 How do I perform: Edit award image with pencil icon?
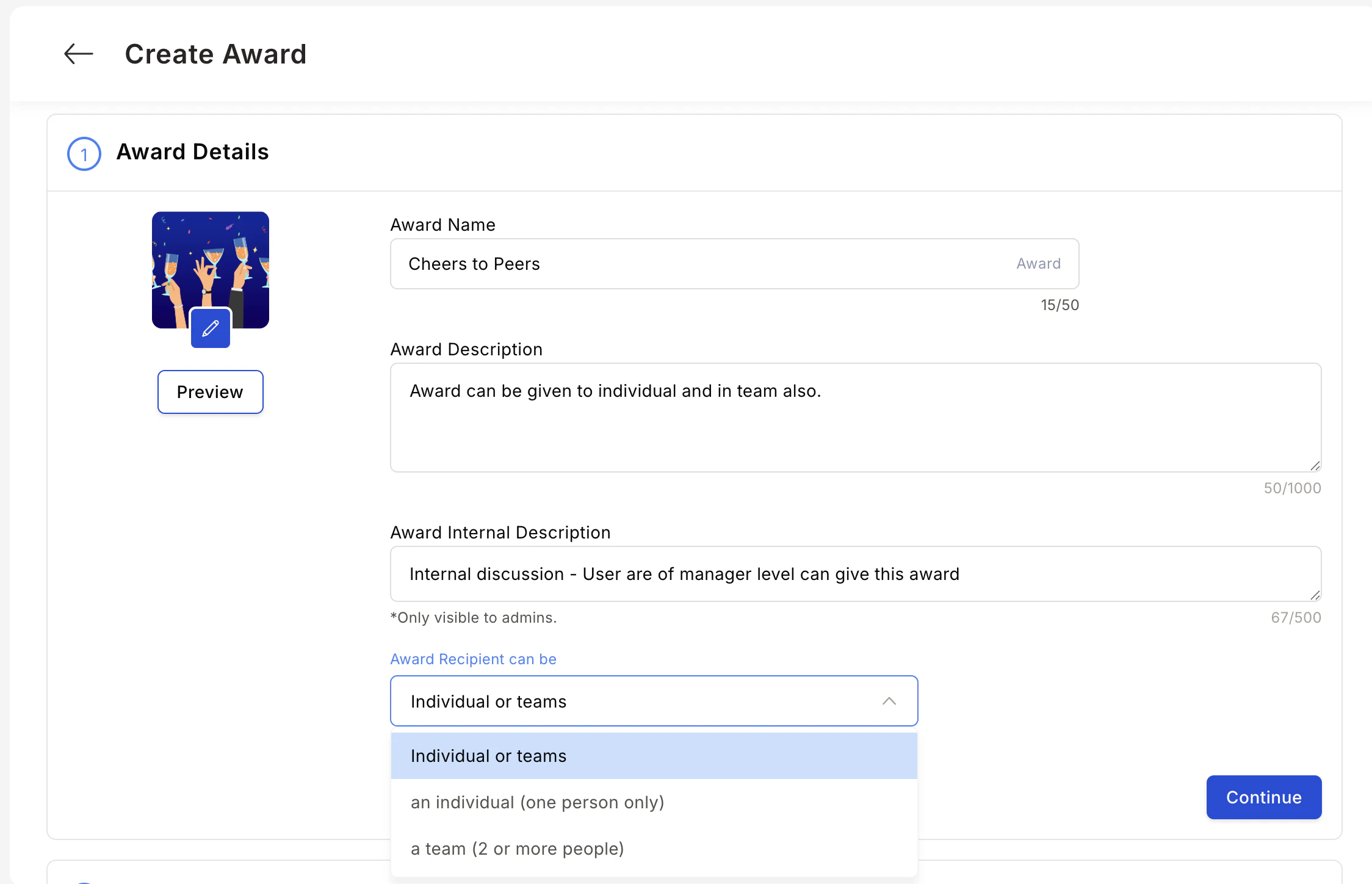(211, 328)
